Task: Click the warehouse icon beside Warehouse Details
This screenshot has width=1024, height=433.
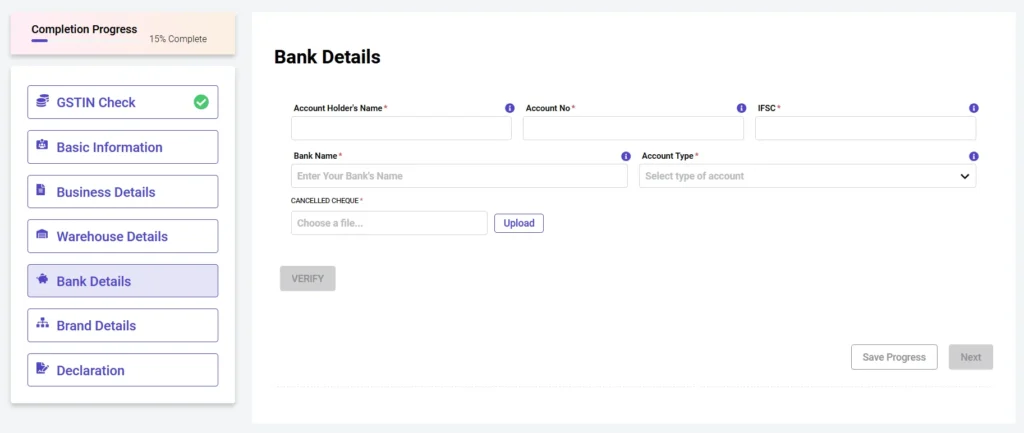Action: pyautogui.click(x=42, y=234)
